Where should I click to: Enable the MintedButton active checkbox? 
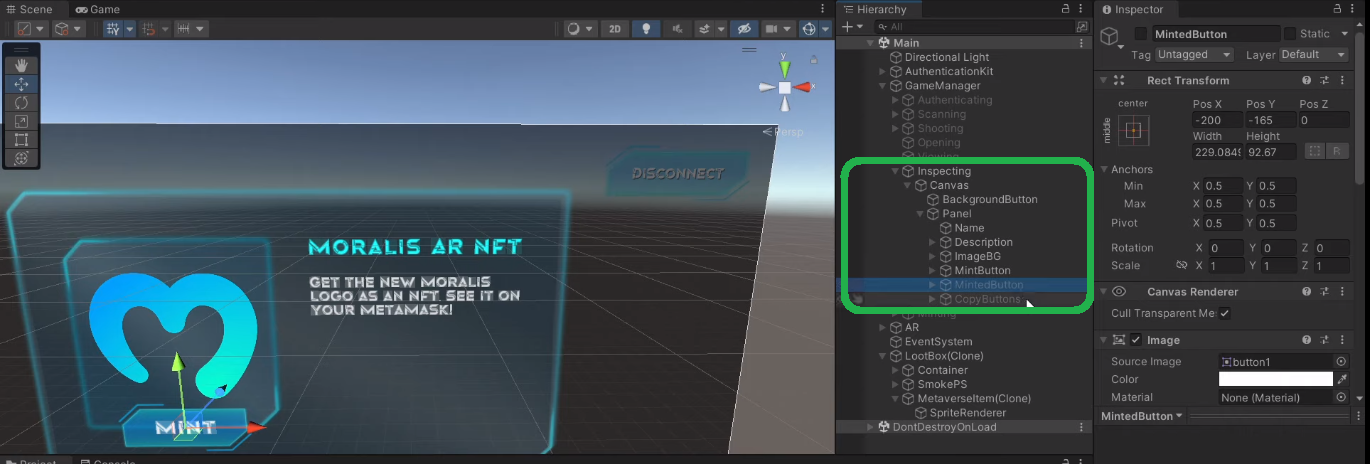coord(1141,34)
